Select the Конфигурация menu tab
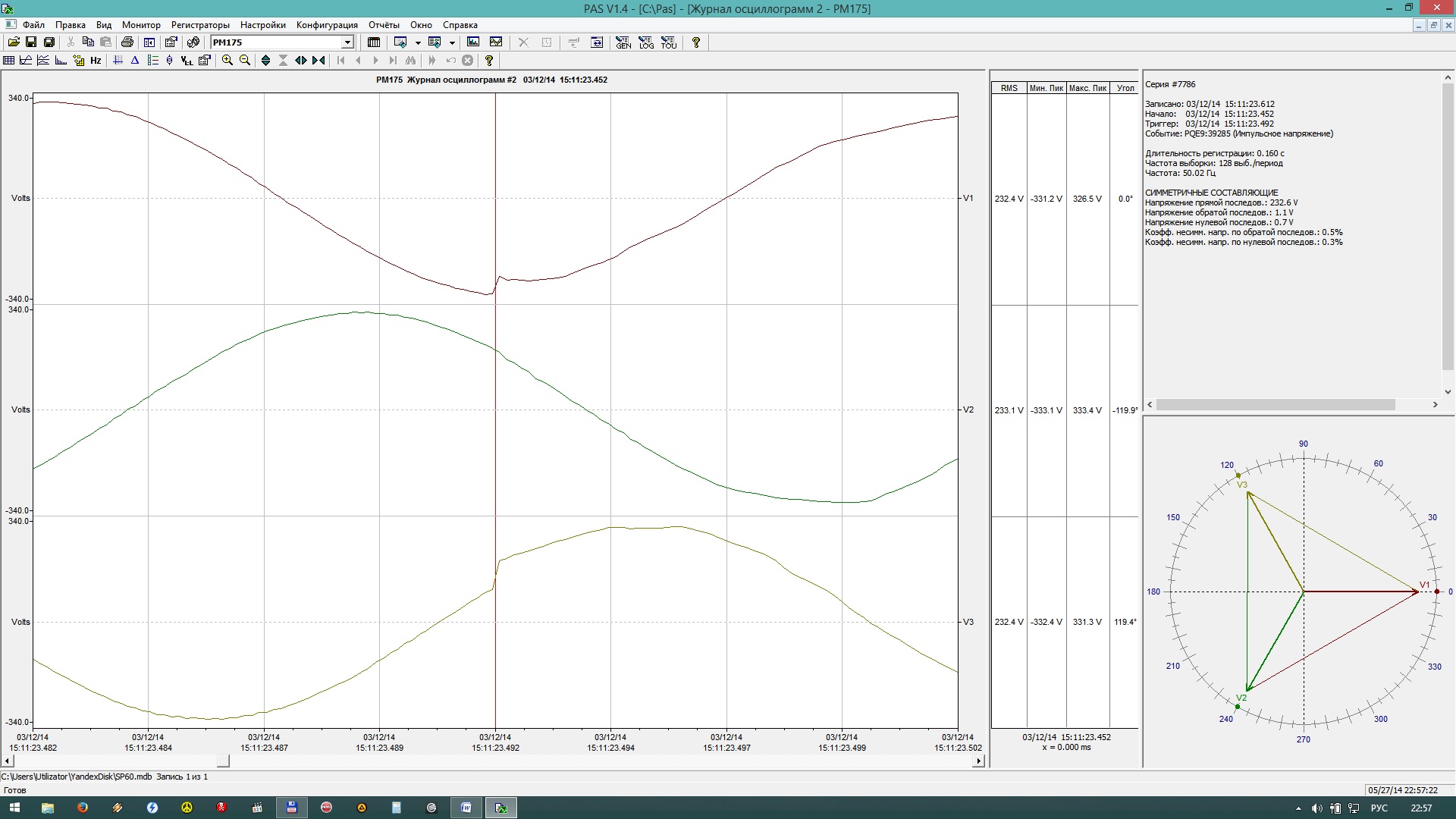Screen dimensions: 1456x819 [x=325, y=24]
